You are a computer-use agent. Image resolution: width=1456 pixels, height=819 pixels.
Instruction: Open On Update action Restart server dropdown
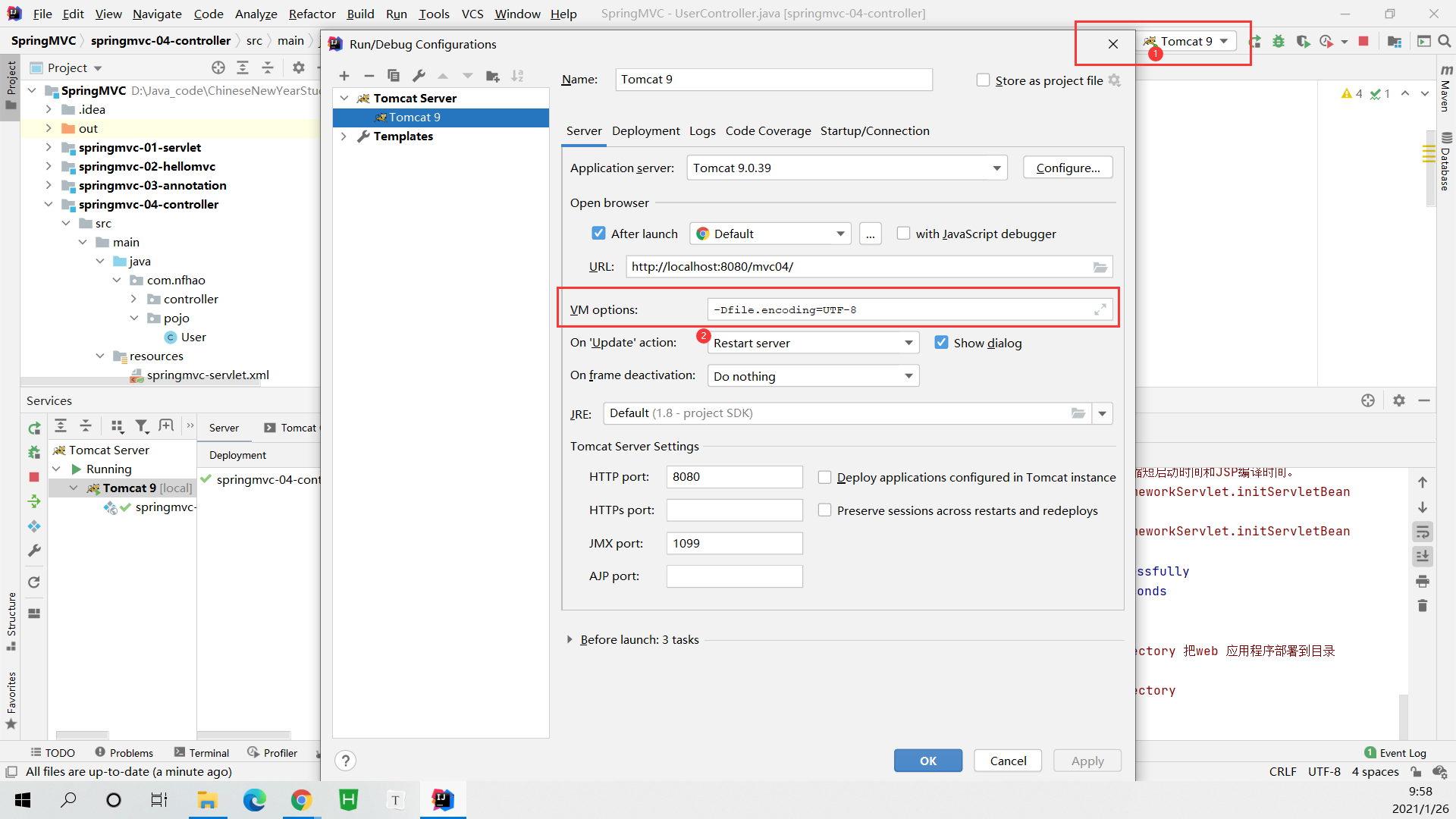813,343
